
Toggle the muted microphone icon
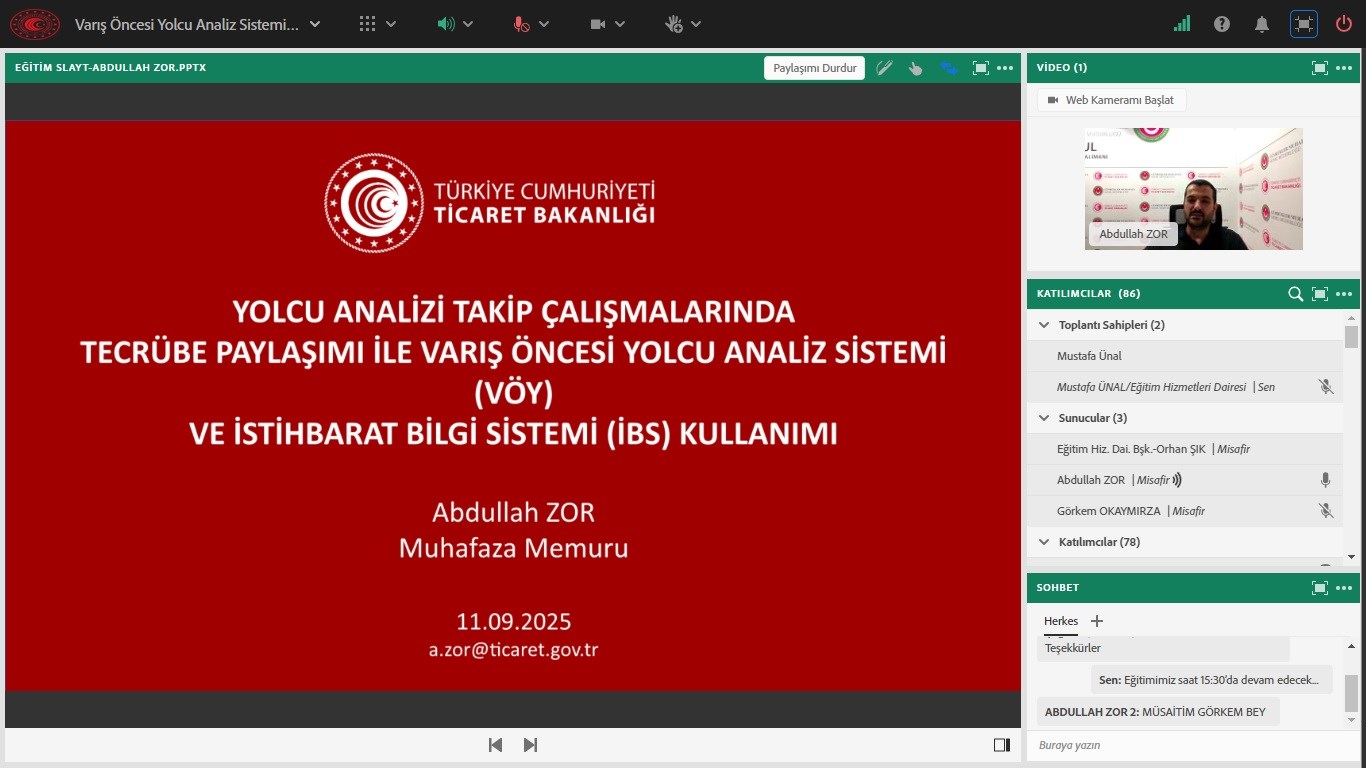521,24
